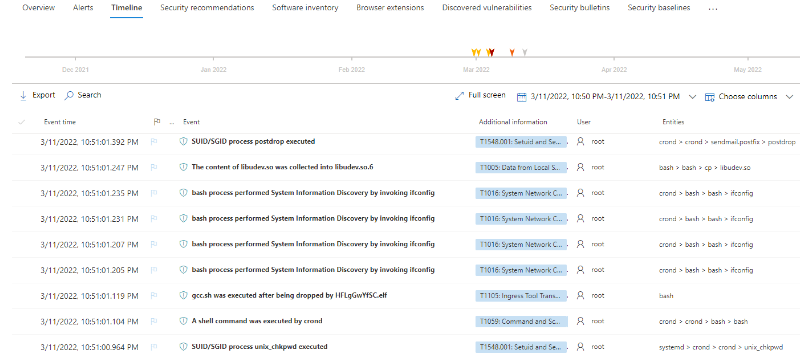The height and width of the screenshot is (362, 800).
Task: Flag the postdrop executed event
Action: click(x=154, y=142)
